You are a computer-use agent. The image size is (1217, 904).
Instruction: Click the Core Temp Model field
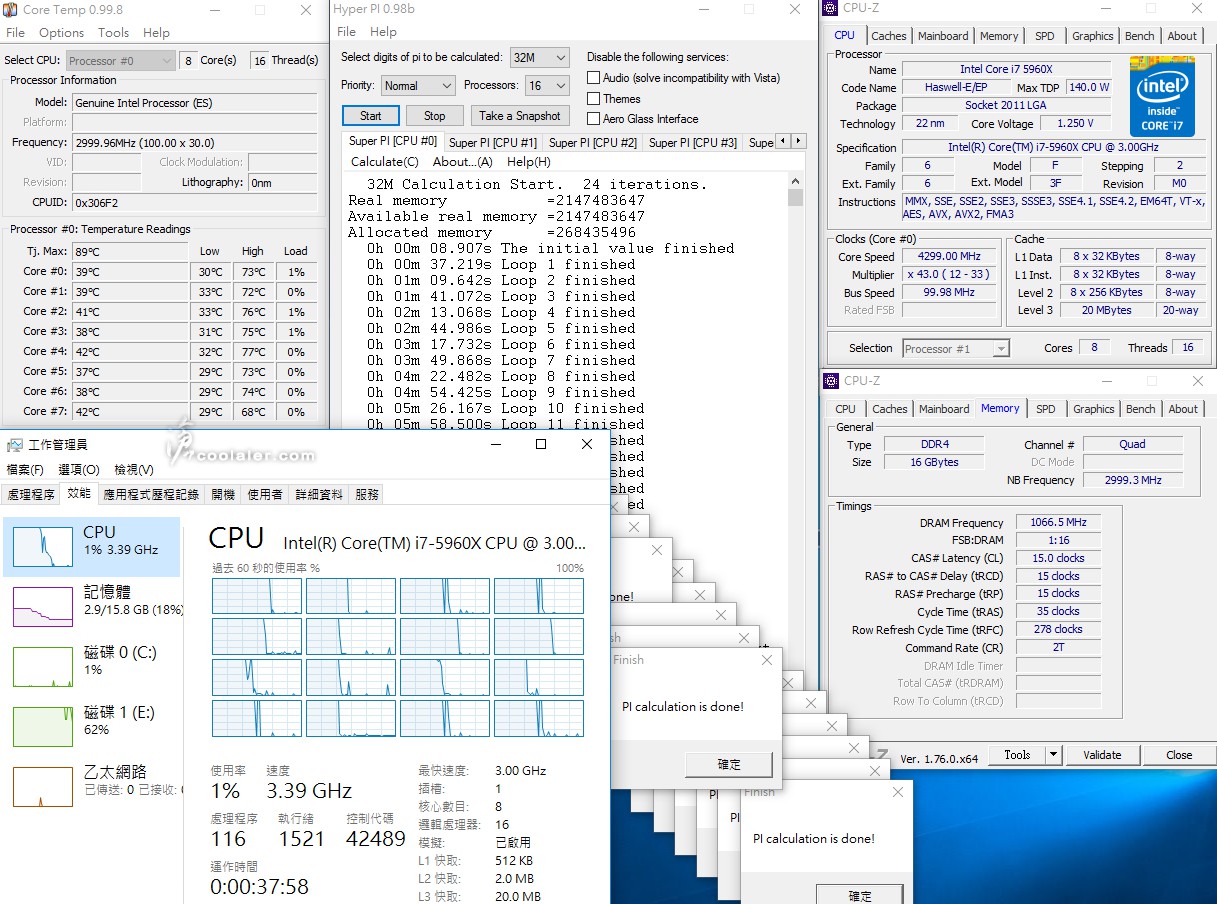(x=194, y=102)
